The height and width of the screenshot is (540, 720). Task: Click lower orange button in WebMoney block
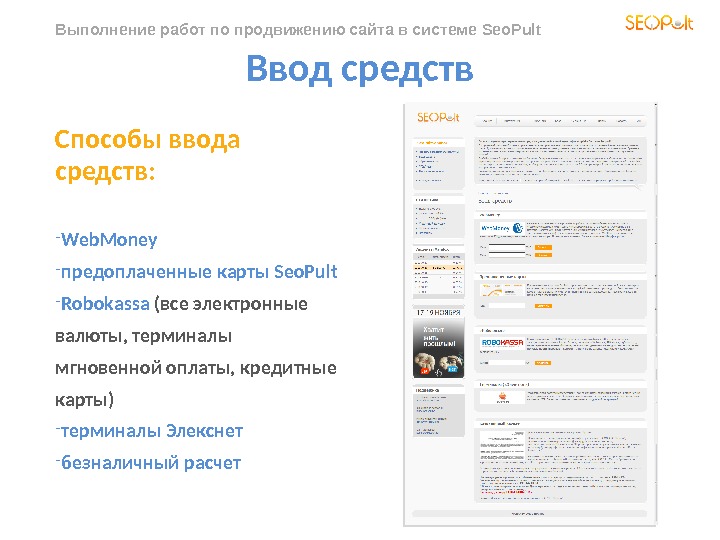coord(543,254)
